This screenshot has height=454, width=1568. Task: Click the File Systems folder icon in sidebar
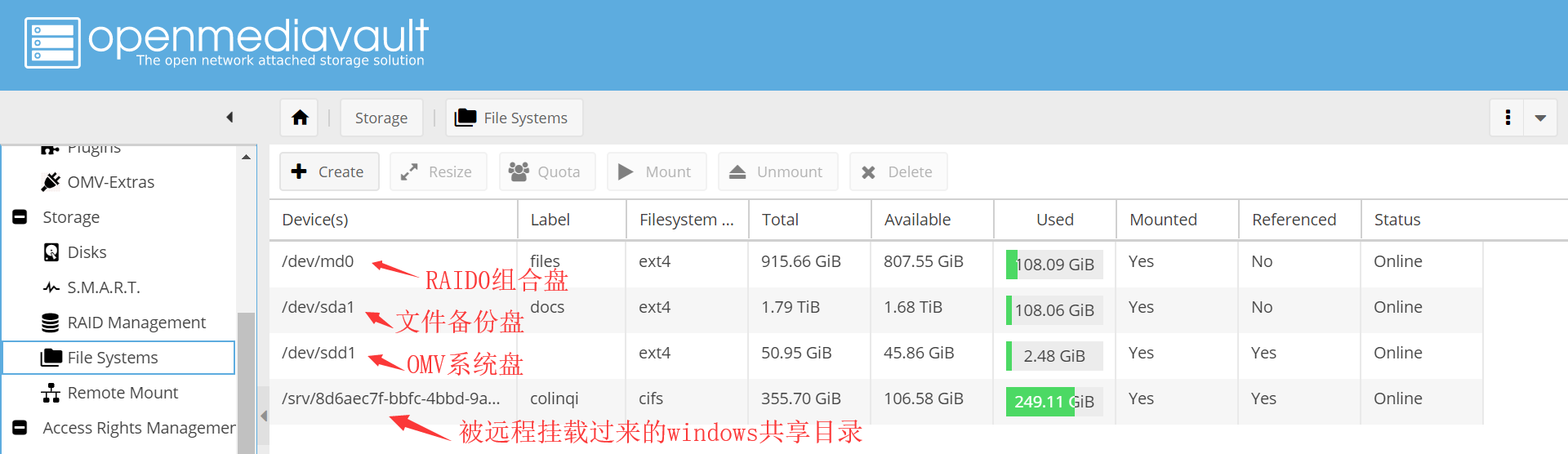[51, 358]
